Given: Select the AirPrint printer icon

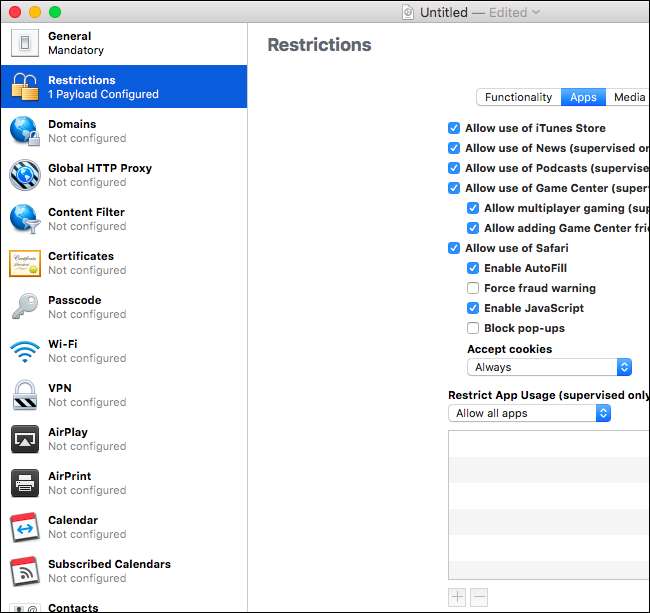Looking at the screenshot, I should (x=24, y=483).
